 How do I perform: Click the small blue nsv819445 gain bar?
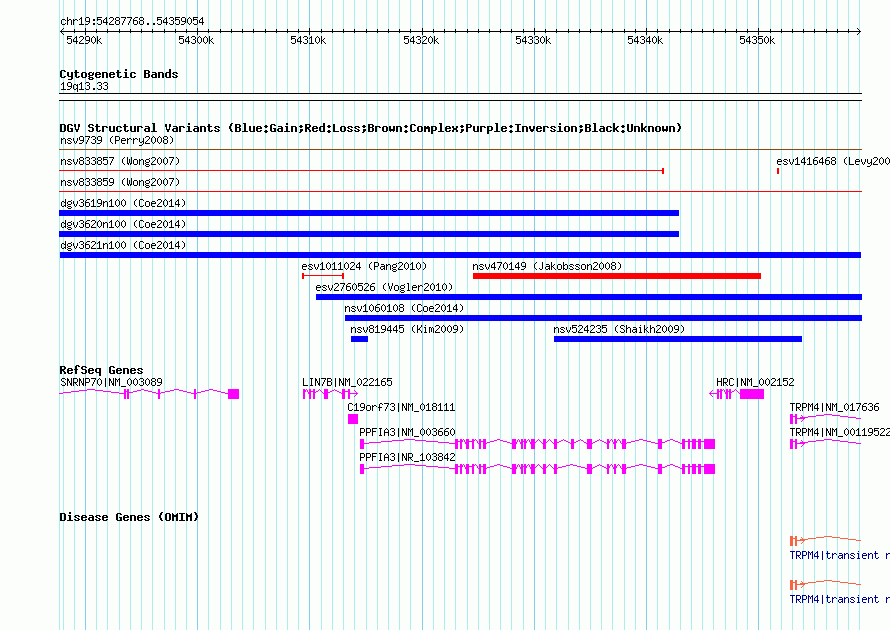359,339
